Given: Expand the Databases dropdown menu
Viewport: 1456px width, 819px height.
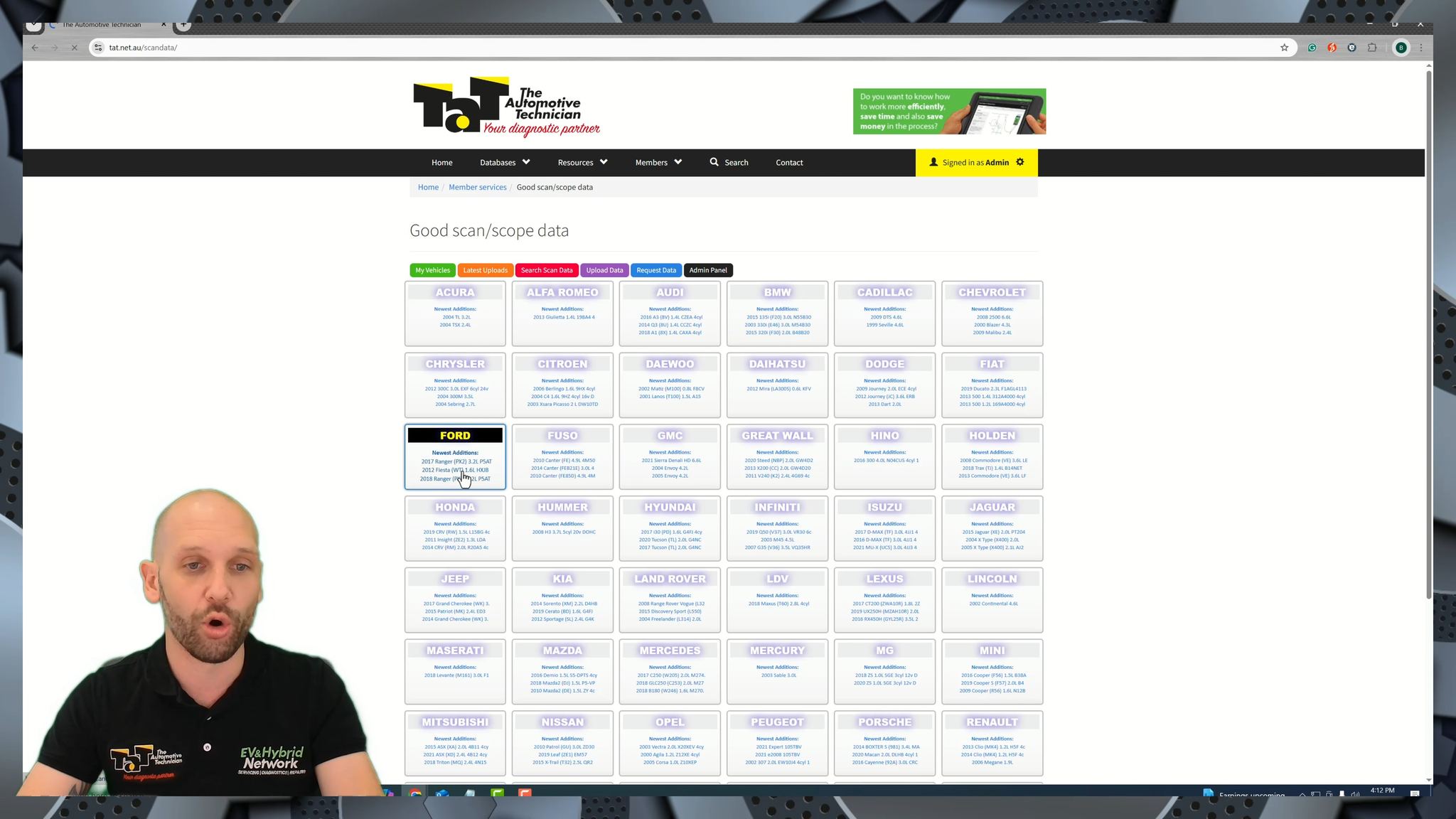Looking at the screenshot, I should [505, 162].
